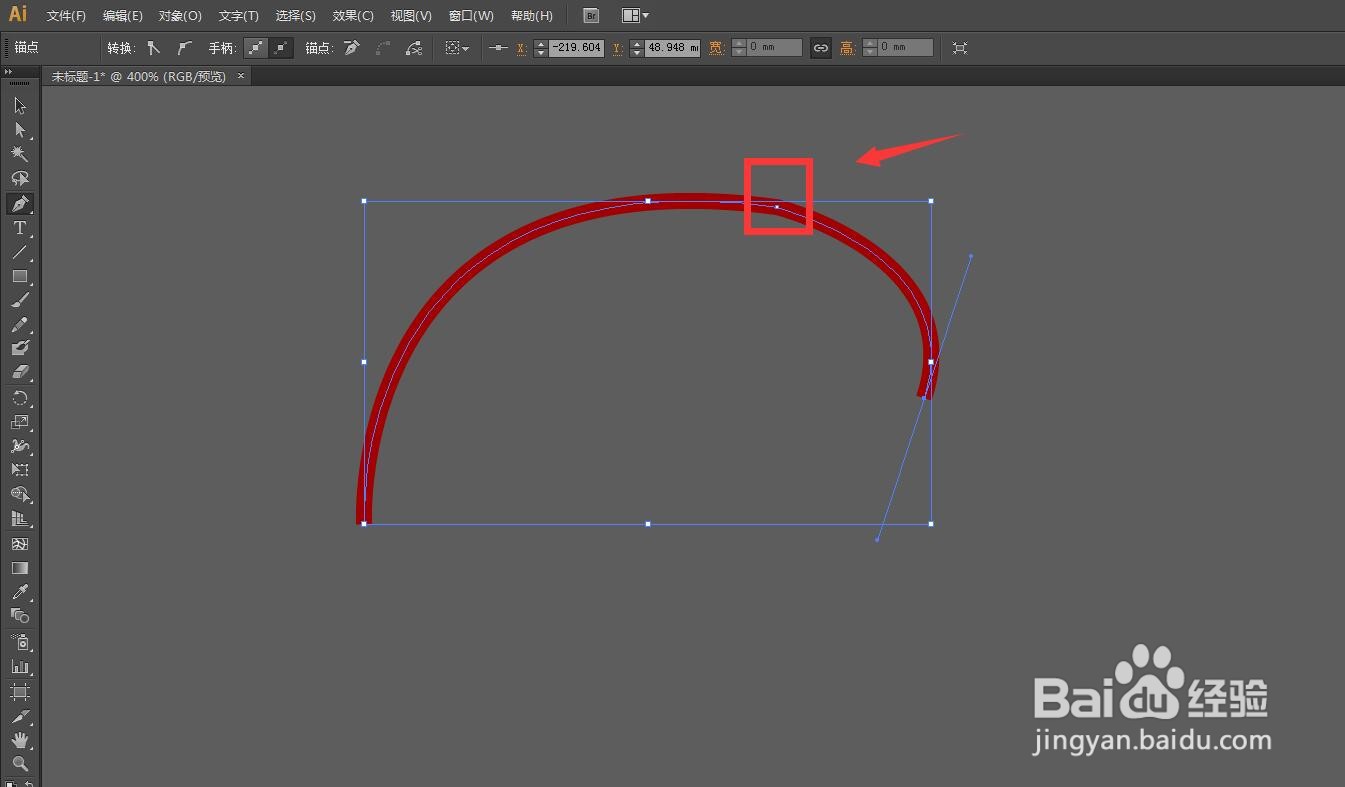This screenshot has height=787, width=1345.
Task: Select the Selection tool arrow
Action: pos(20,106)
